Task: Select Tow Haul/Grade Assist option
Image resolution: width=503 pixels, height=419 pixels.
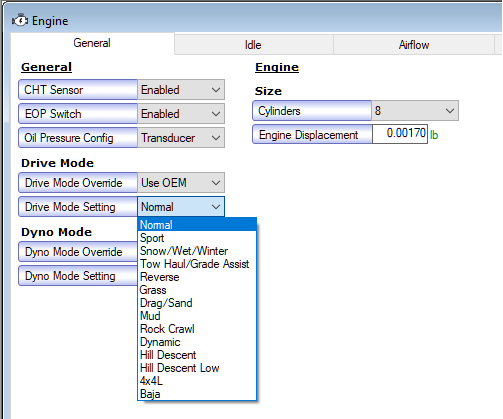Action: tap(197, 264)
